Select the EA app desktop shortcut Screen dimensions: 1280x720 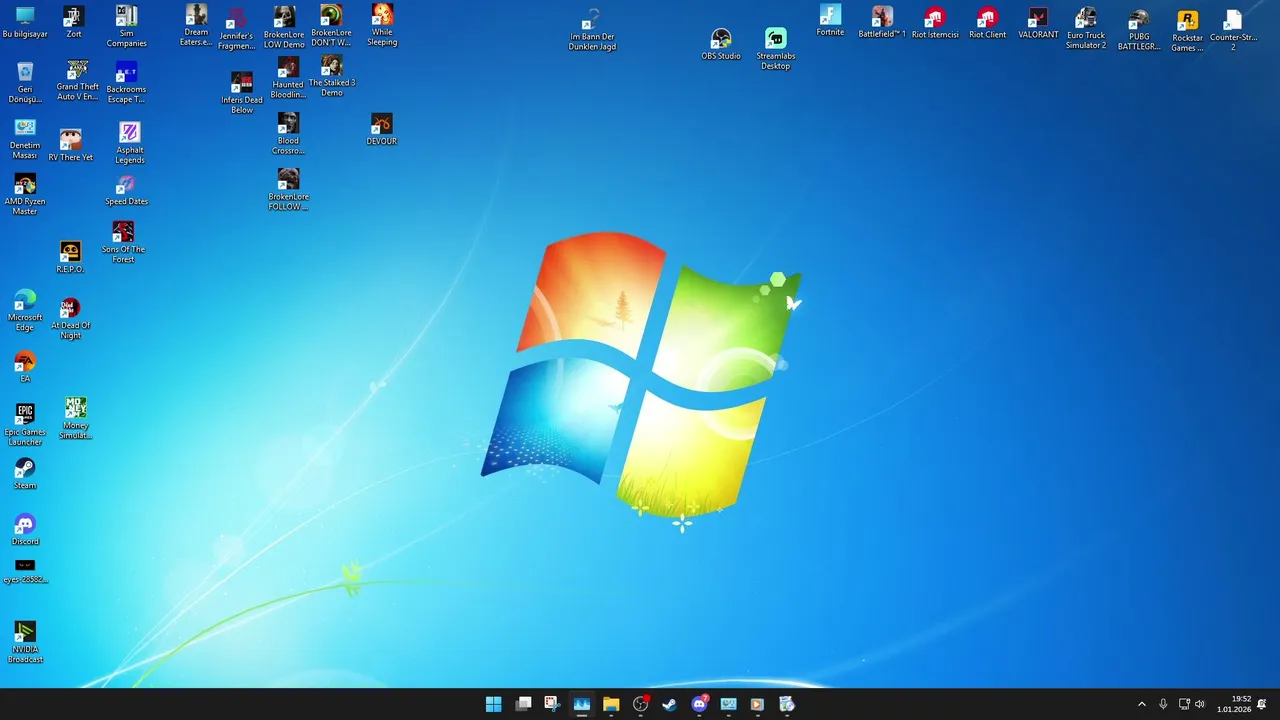coord(25,367)
